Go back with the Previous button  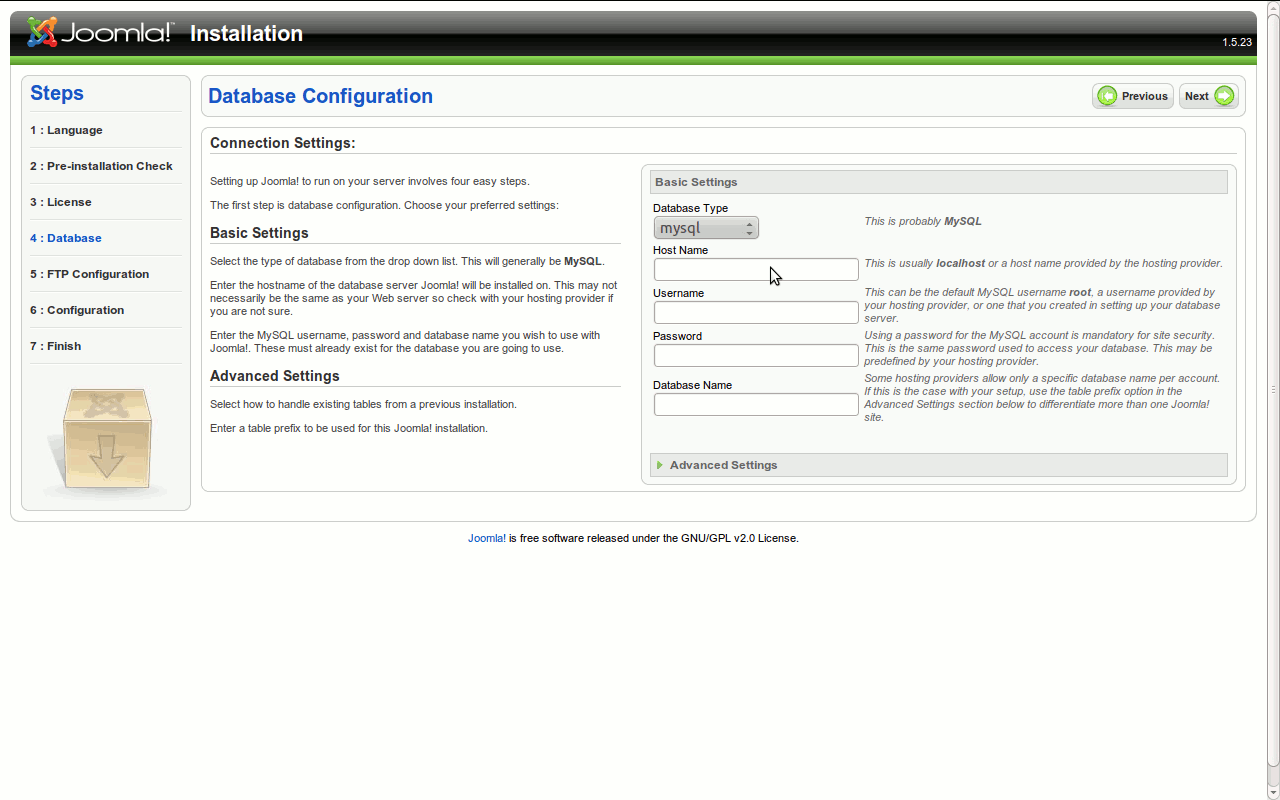(x=1133, y=96)
